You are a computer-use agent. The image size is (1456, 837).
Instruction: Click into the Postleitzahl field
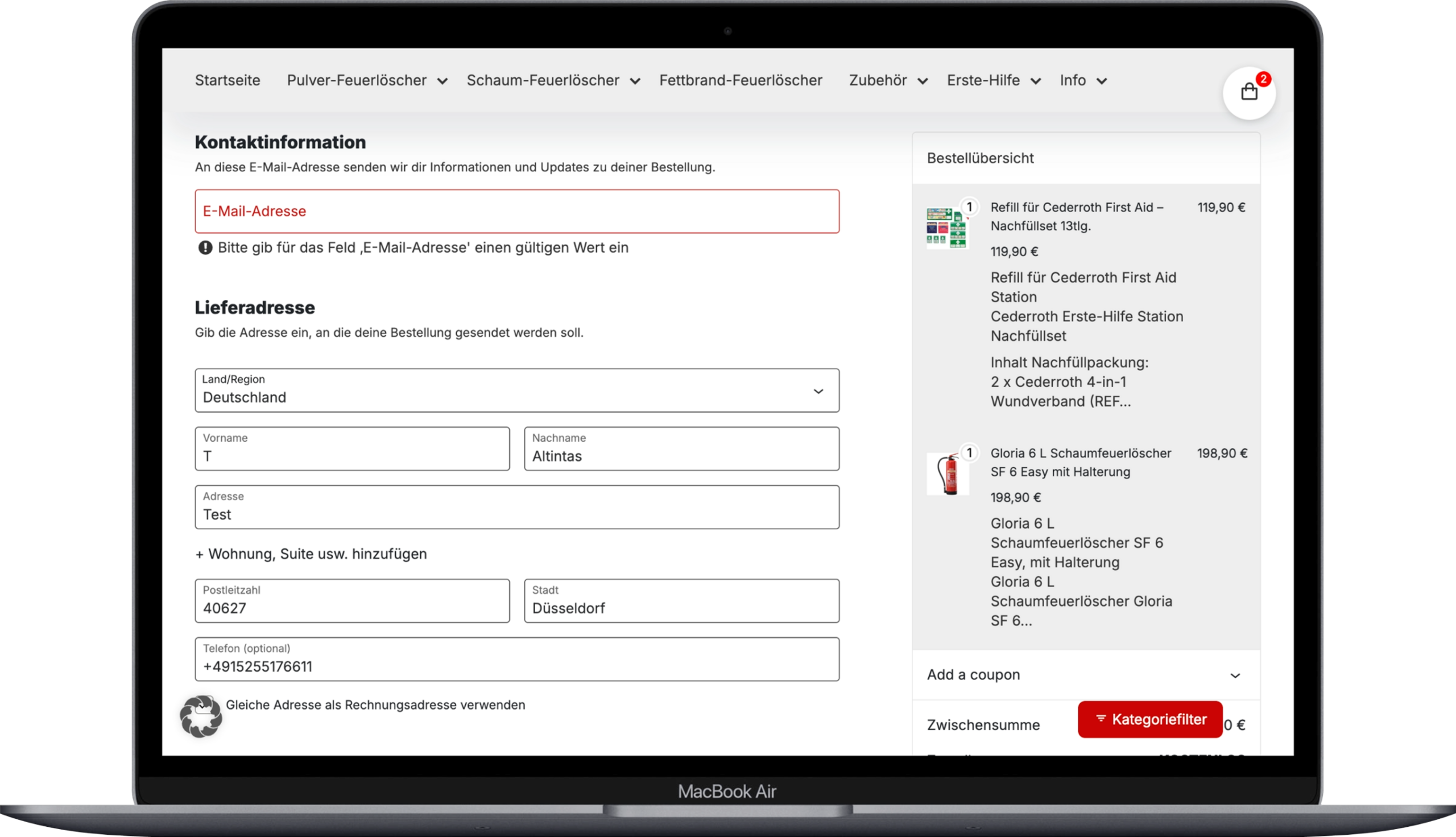351,601
